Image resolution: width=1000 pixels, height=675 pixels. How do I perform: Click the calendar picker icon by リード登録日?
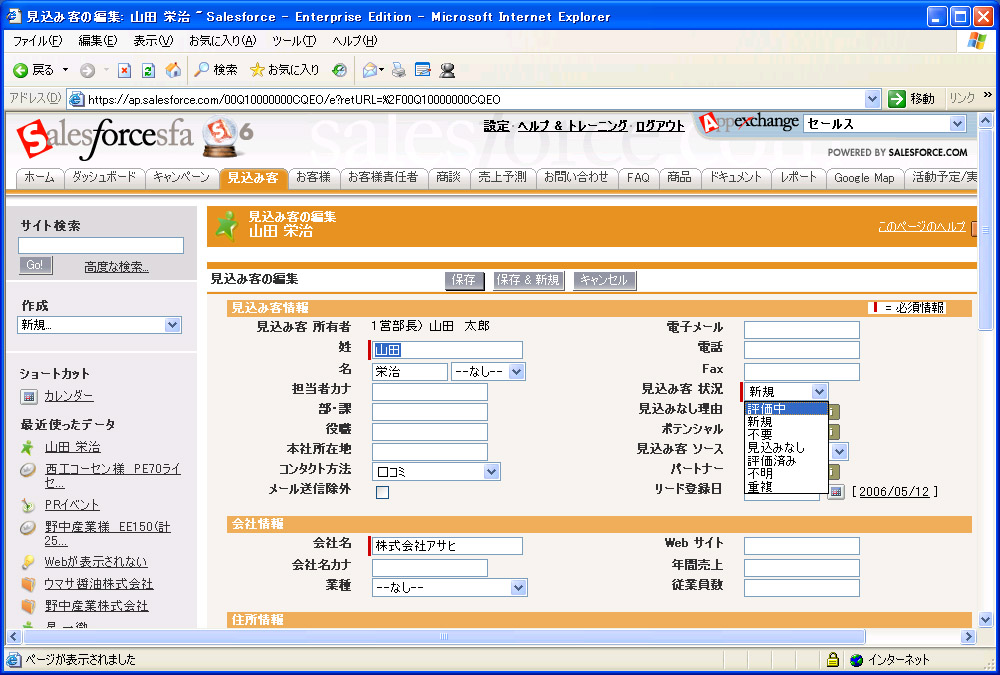click(x=835, y=492)
